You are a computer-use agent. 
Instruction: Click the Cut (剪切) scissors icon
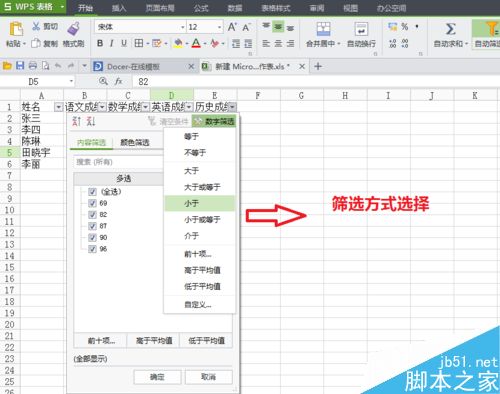tap(36, 26)
